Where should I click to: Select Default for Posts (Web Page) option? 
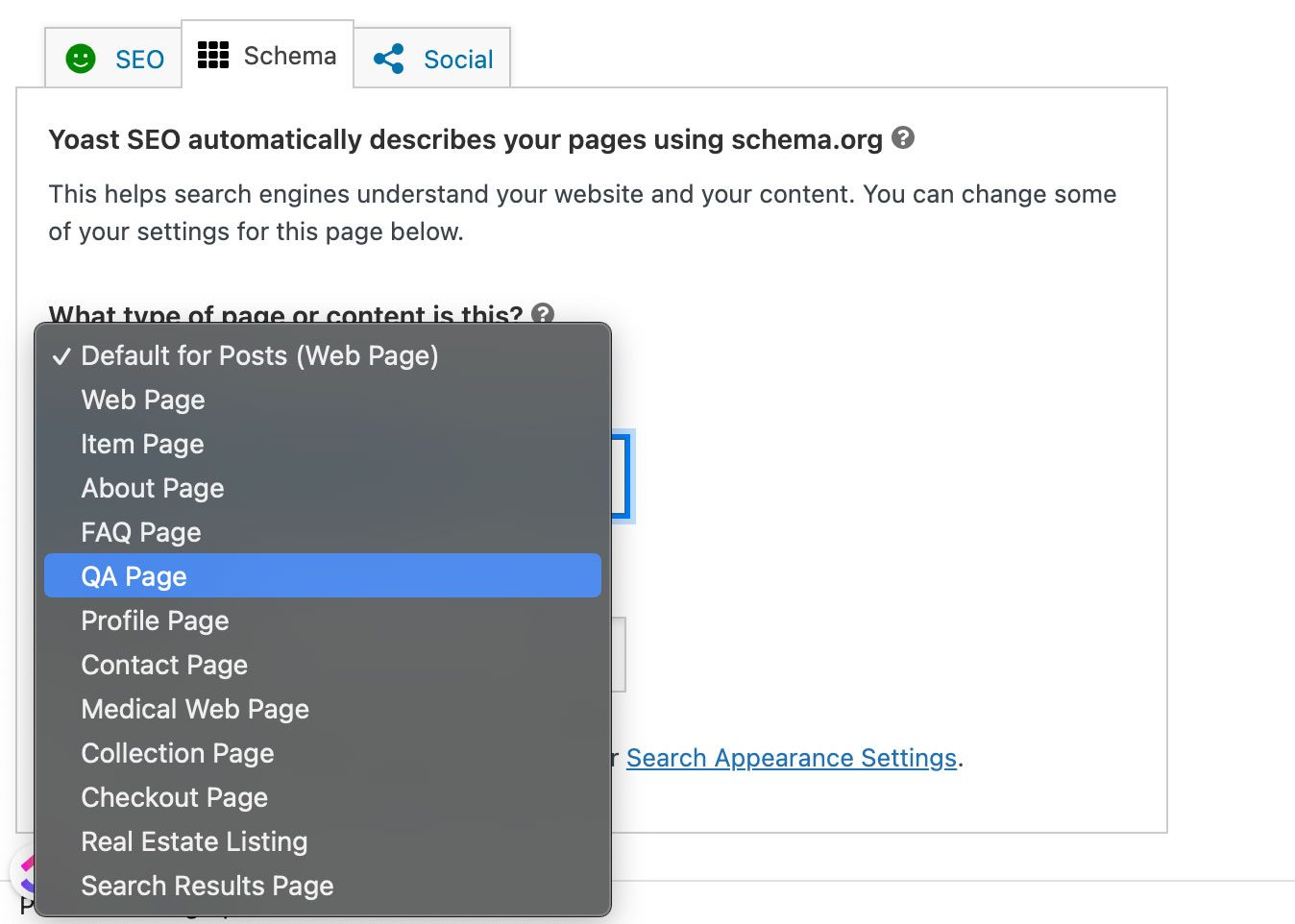(x=259, y=355)
